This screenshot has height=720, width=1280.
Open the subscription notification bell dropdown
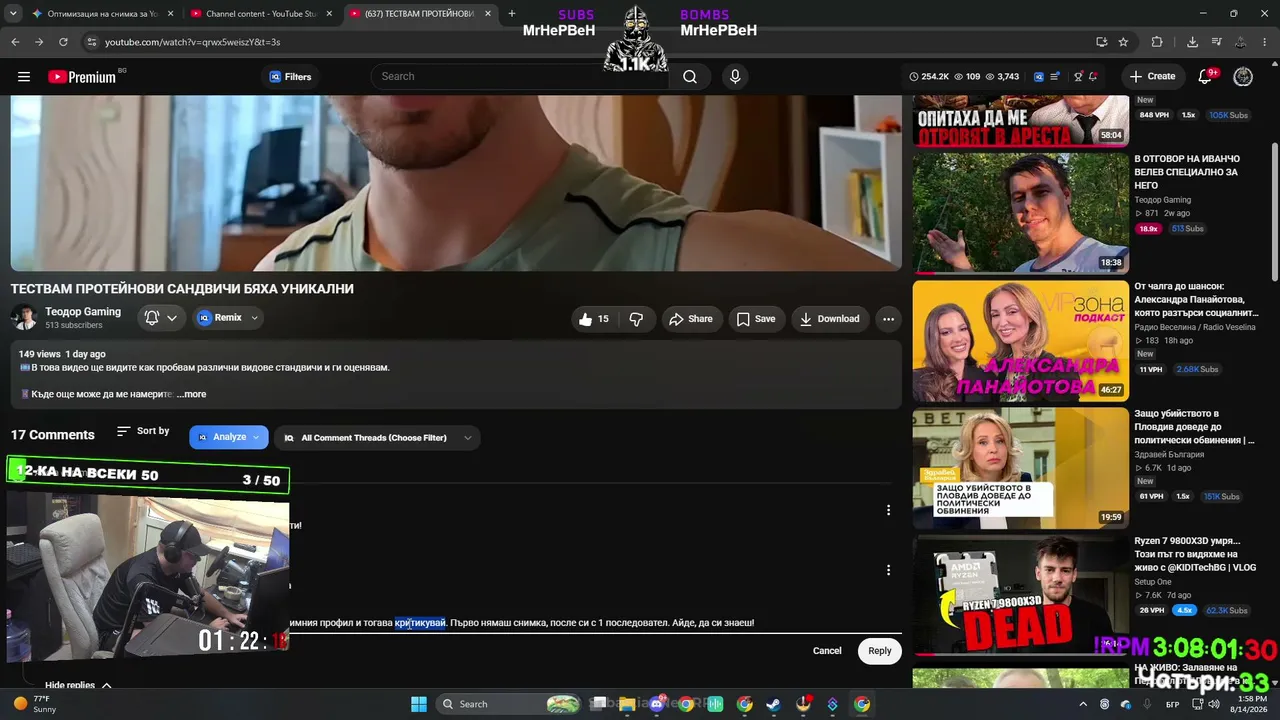(161, 318)
